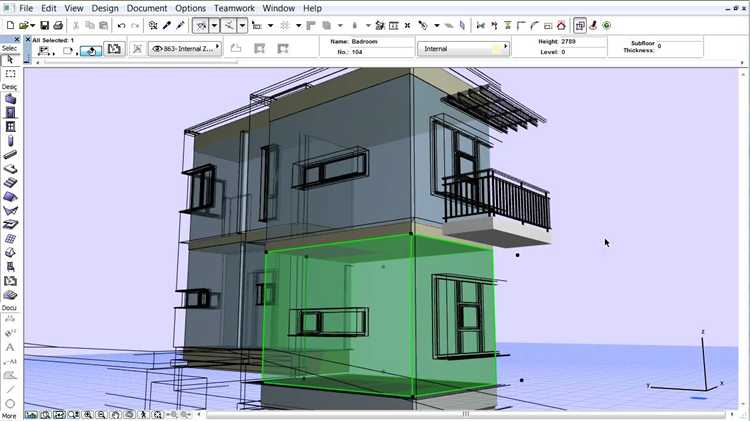Toggle the stamp icon next to Suspend Groups
The image size is (750, 421).
coord(593,25)
